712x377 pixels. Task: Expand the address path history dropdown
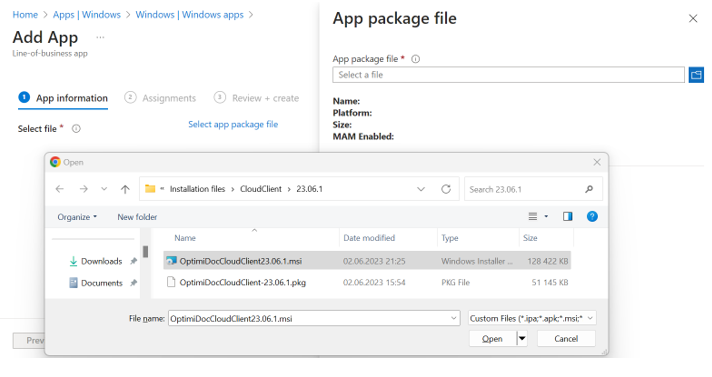[421, 189]
